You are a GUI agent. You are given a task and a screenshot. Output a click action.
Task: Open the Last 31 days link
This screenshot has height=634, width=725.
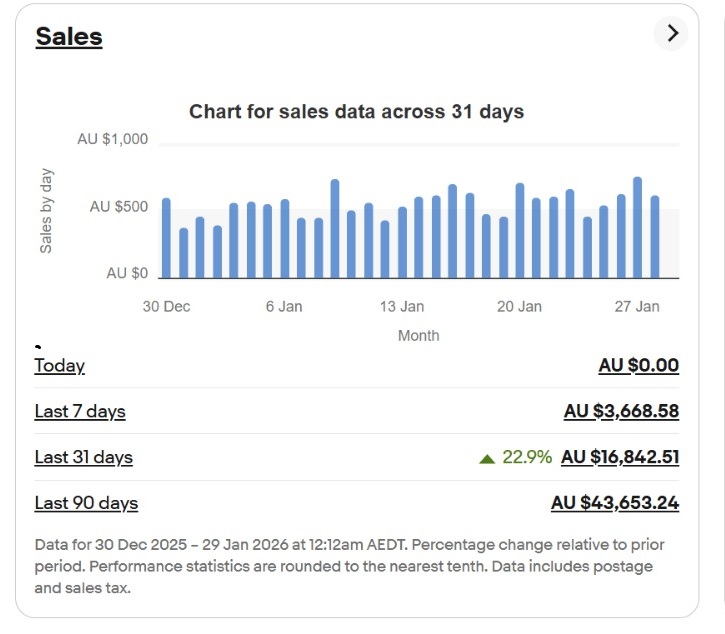(x=83, y=458)
